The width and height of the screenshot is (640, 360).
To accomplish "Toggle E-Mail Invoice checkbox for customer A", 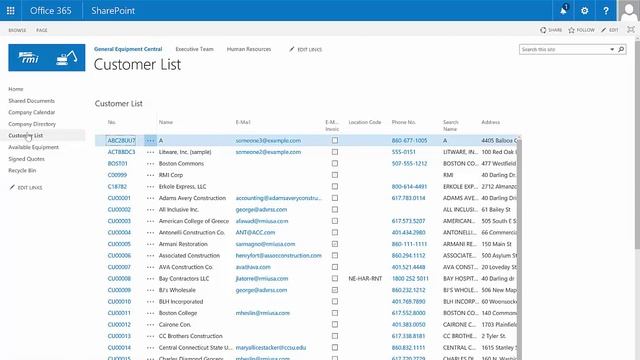I will (335, 140).
